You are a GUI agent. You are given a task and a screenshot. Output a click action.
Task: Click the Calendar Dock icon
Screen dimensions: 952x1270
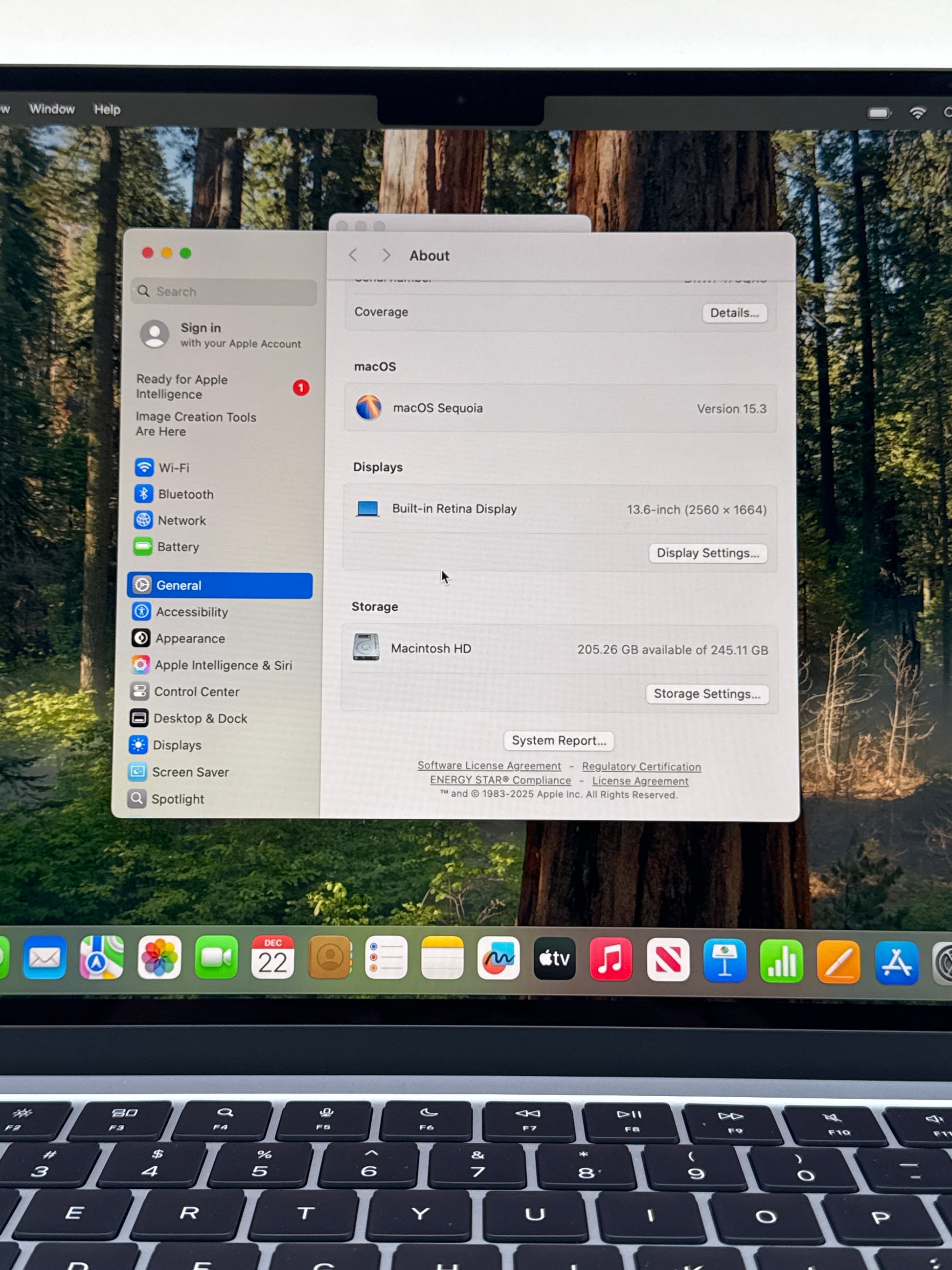(x=272, y=957)
